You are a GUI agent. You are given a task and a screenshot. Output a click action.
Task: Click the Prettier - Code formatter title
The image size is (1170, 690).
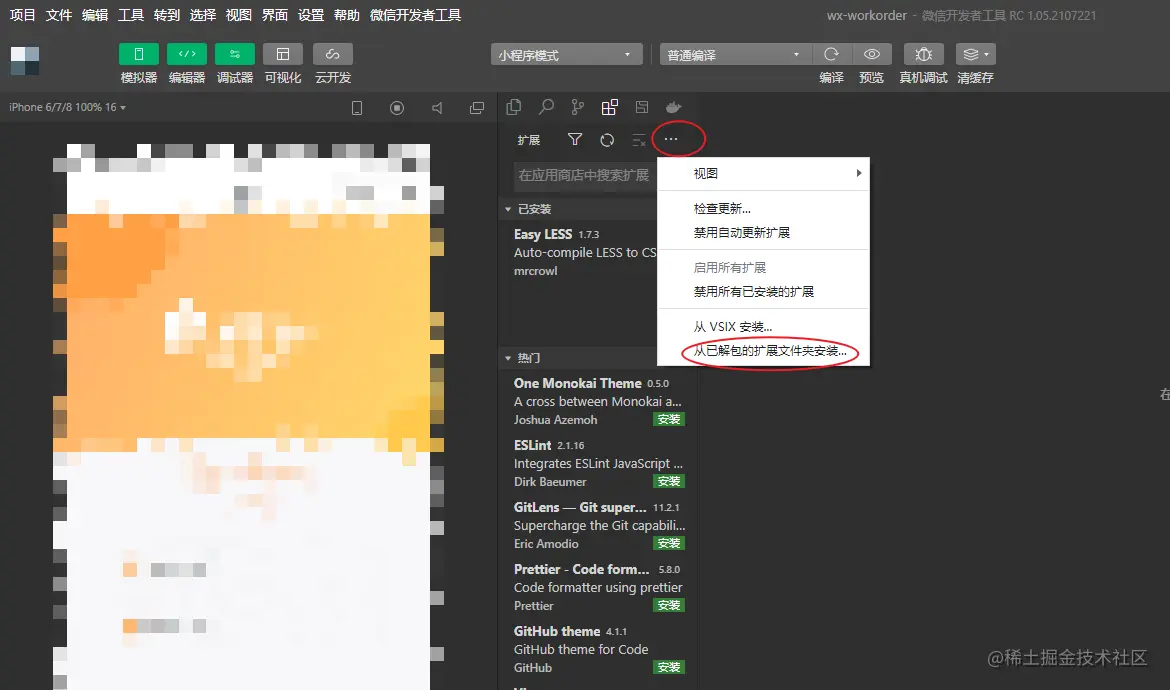(x=581, y=569)
